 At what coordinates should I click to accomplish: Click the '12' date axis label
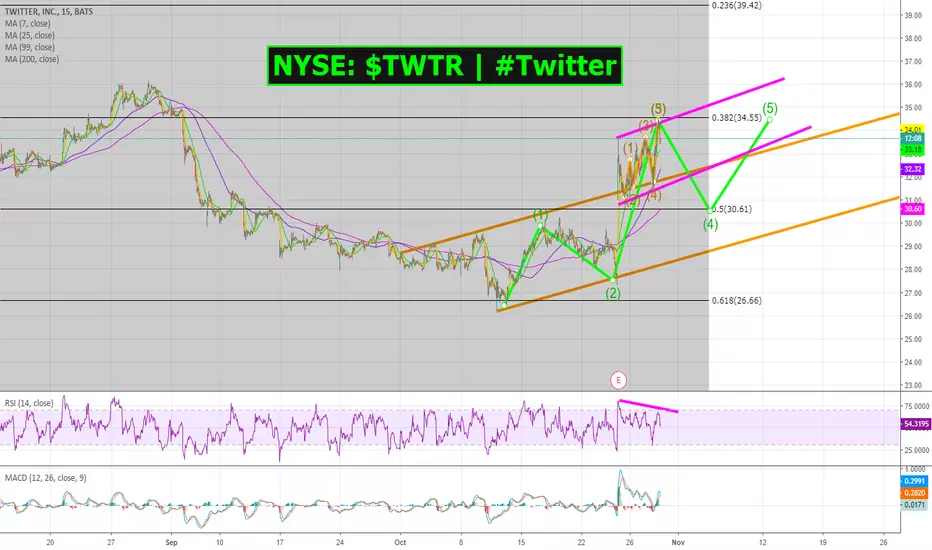[763, 542]
